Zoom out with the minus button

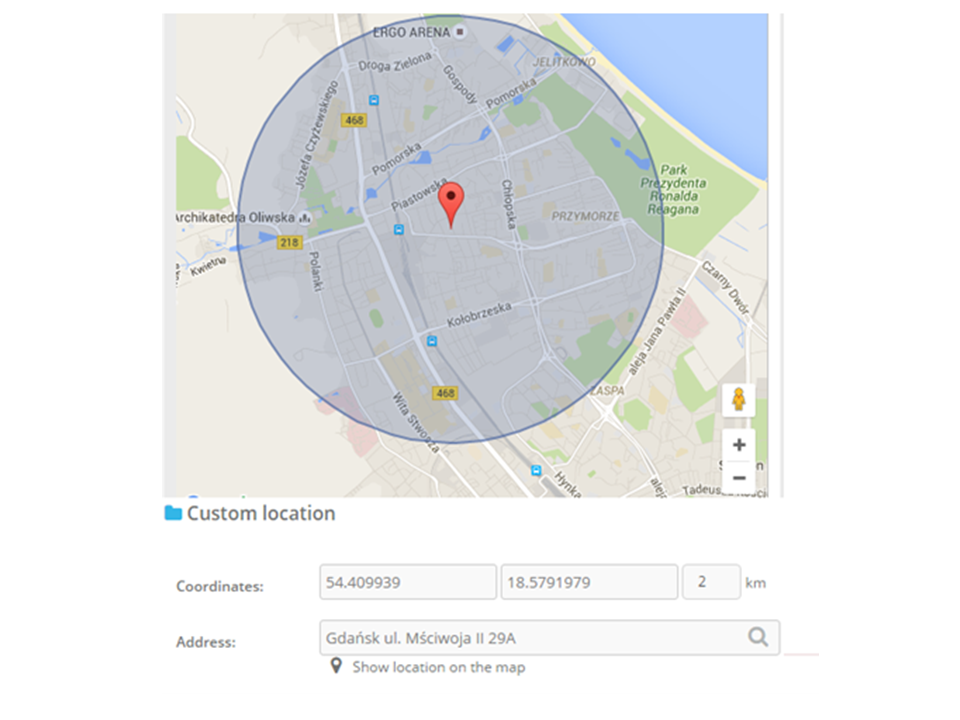pyautogui.click(x=739, y=478)
